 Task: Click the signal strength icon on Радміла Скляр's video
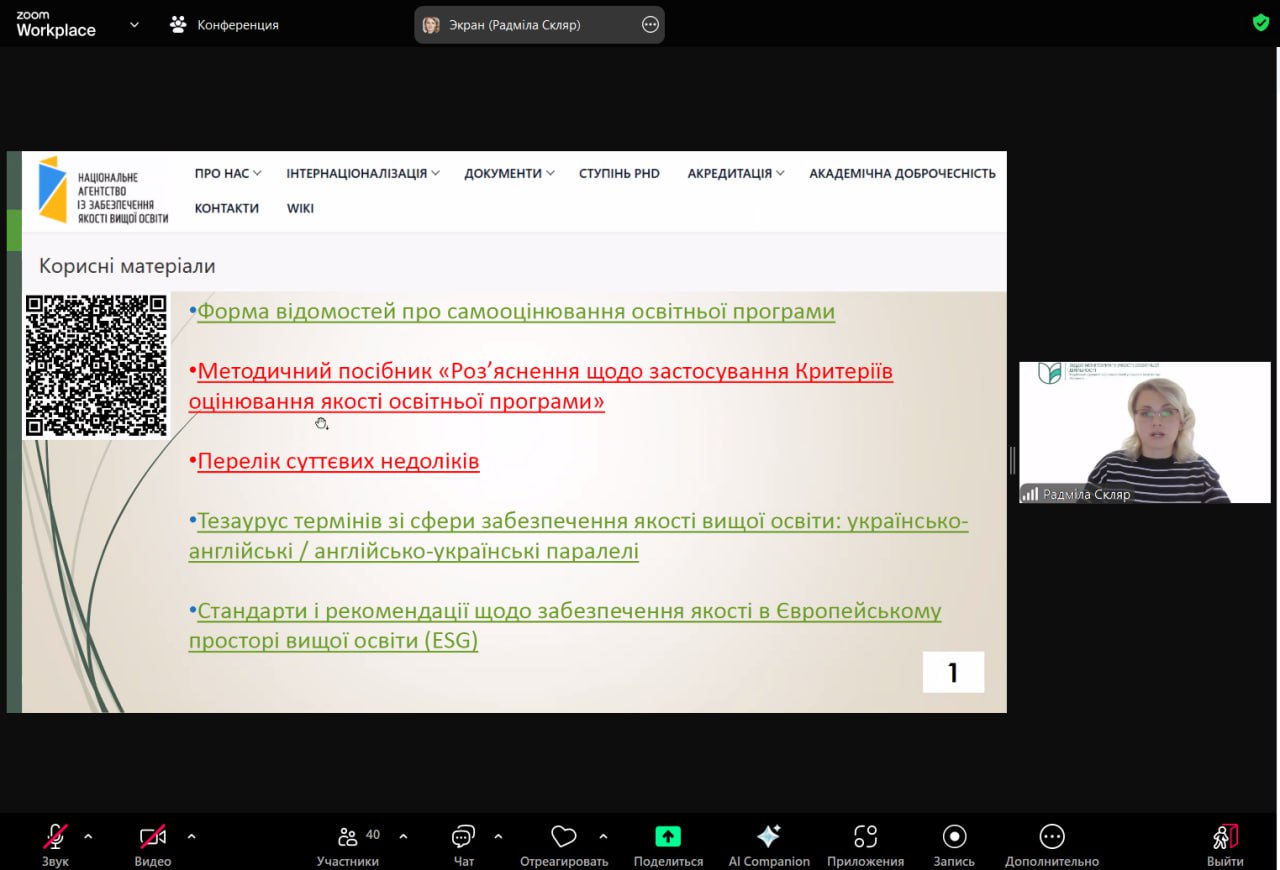click(x=1030, y=495)
